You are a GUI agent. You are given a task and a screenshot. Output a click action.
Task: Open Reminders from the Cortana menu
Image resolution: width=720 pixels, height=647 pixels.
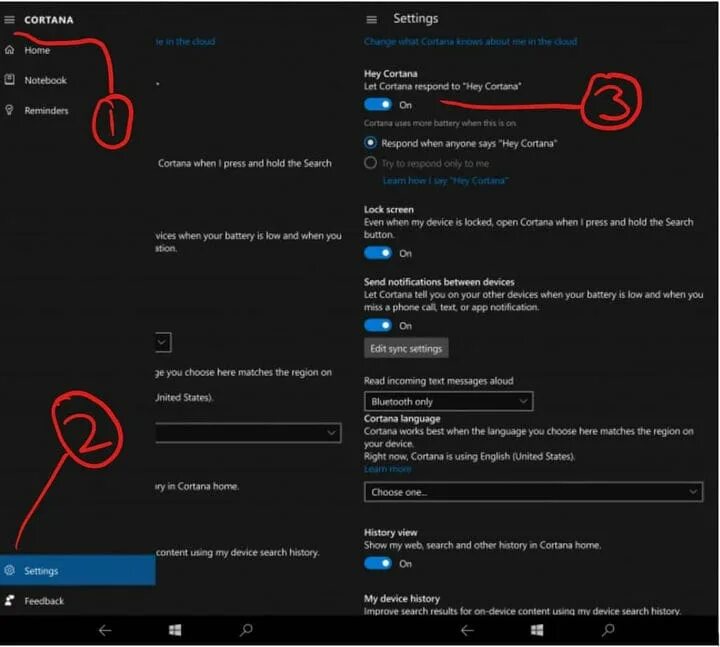(x=46, y=111)
